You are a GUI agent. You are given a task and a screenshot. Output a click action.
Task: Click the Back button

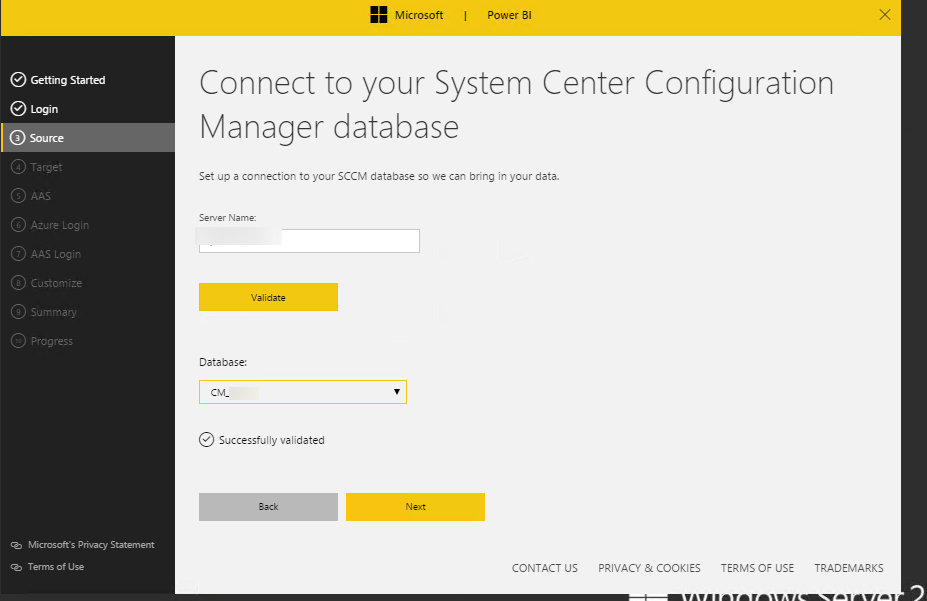pos(268,507)
